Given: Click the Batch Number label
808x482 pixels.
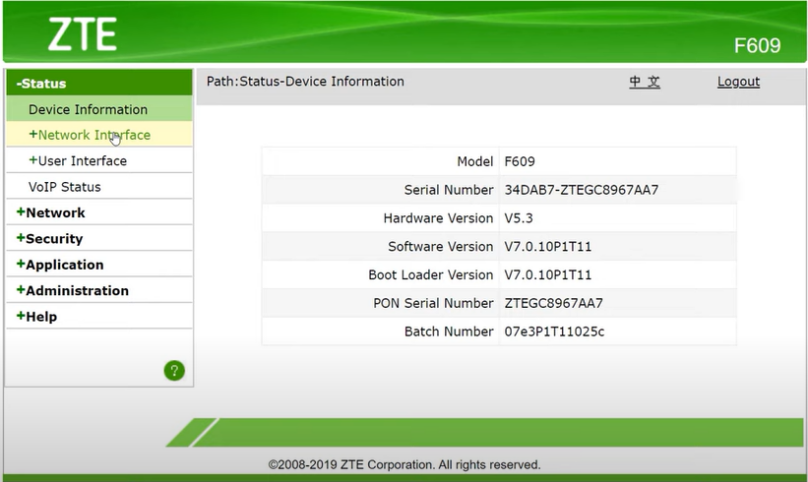Looking at the screenshot, I should pos(448,331).
